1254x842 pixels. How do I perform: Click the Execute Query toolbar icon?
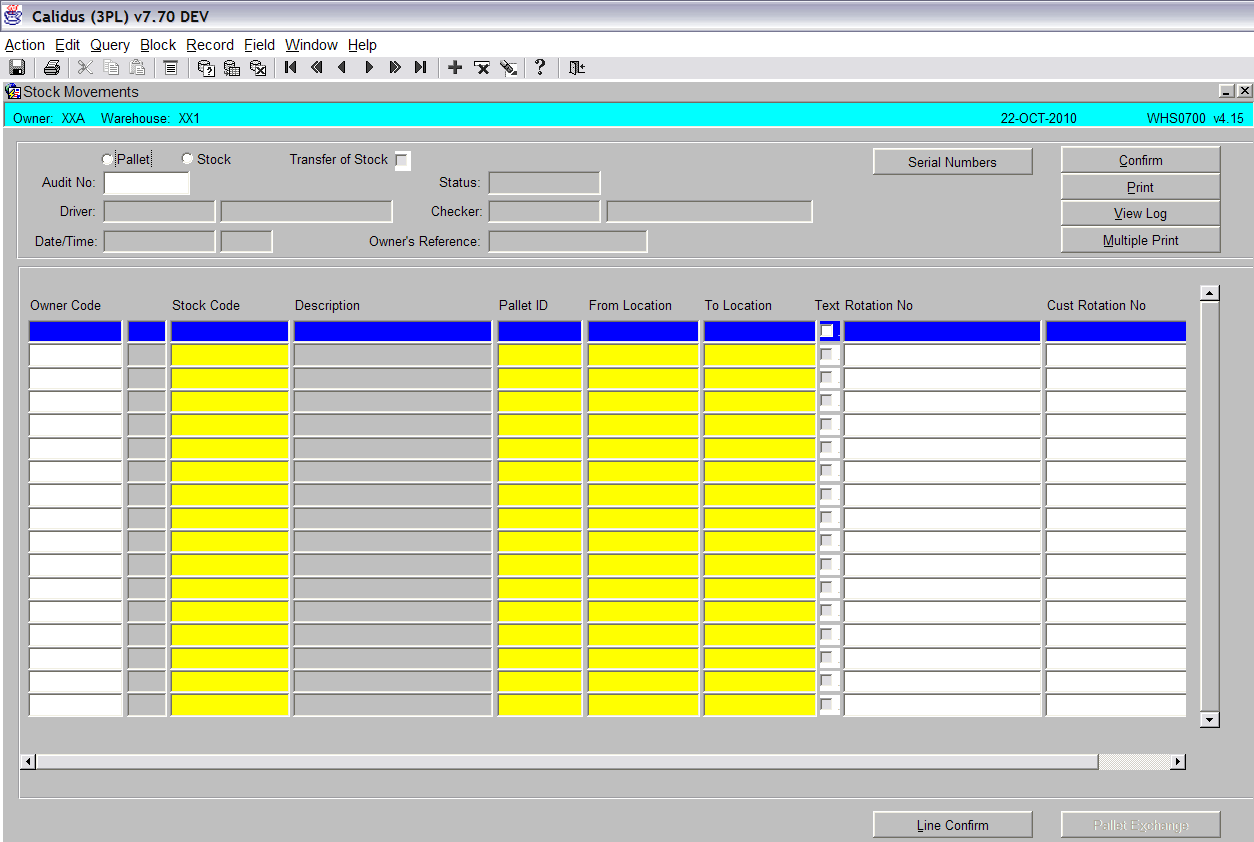pyautogui.click(x=232, y=67)
